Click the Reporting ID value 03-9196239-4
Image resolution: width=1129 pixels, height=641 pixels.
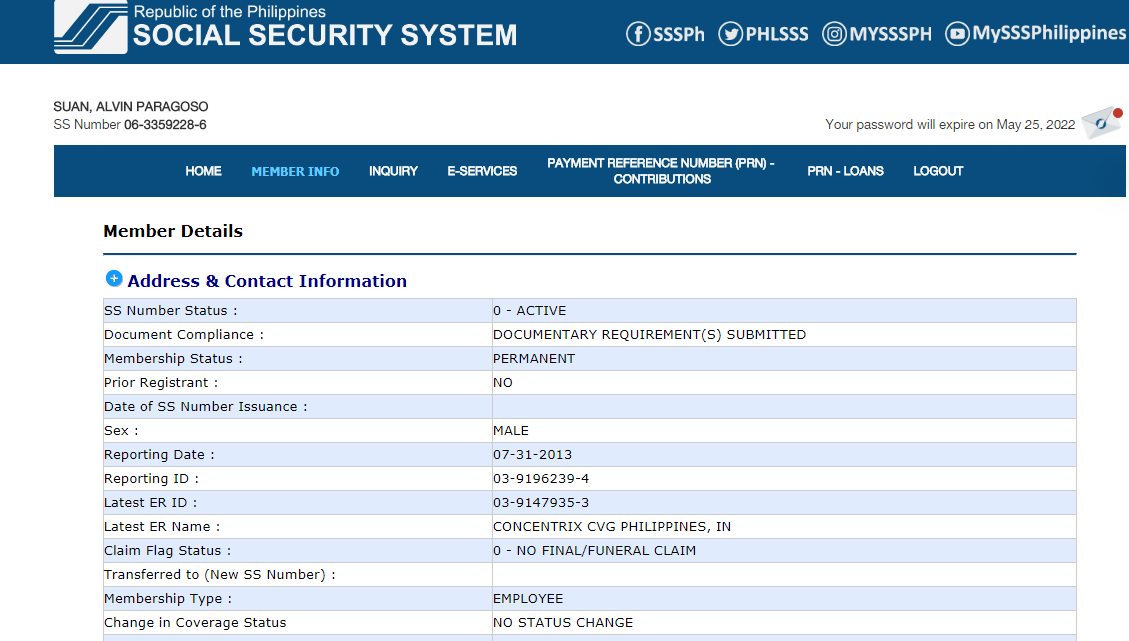click(541, 479)
